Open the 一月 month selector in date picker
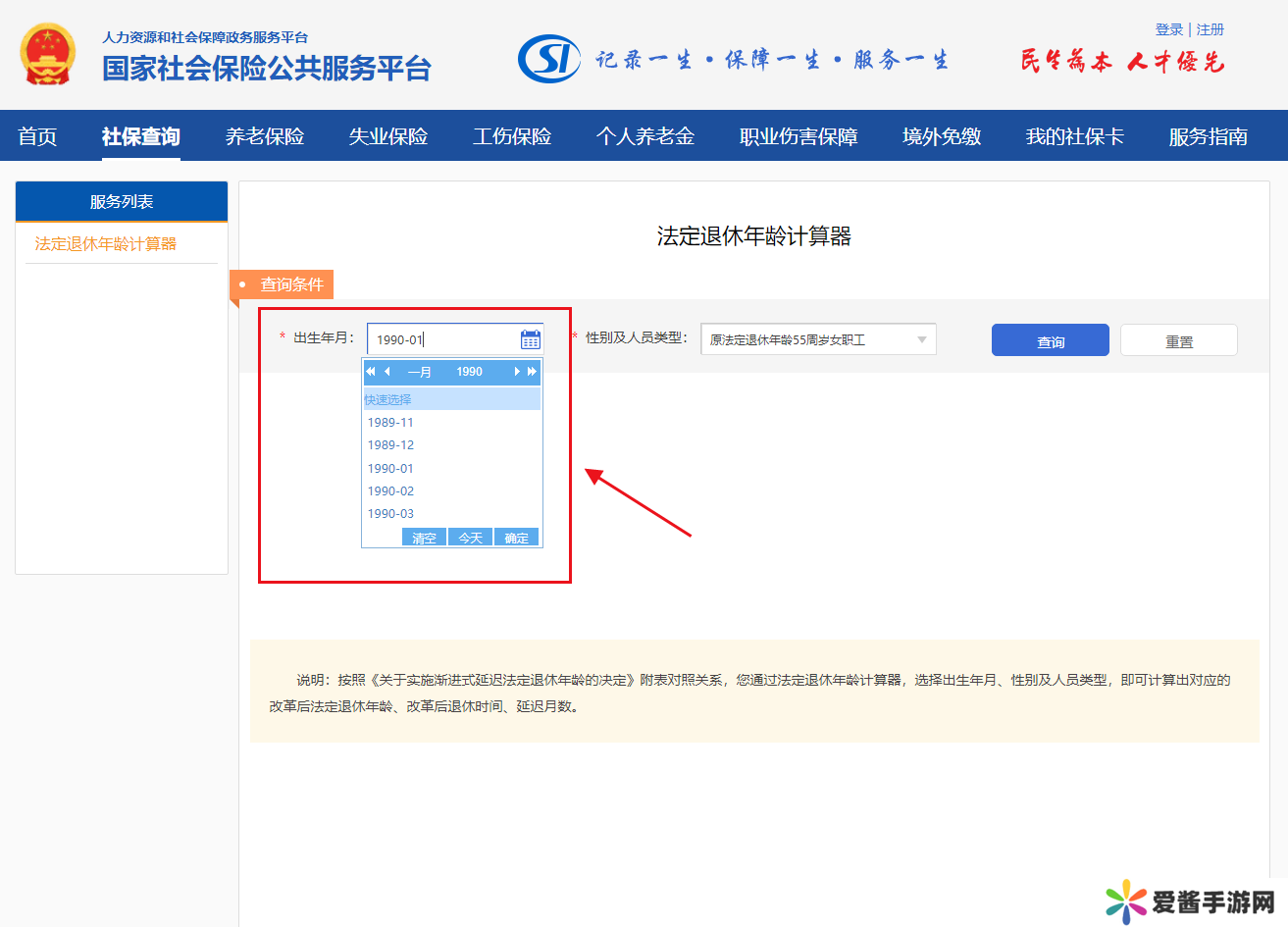The image size is (1288, 927). coord(419,372)
